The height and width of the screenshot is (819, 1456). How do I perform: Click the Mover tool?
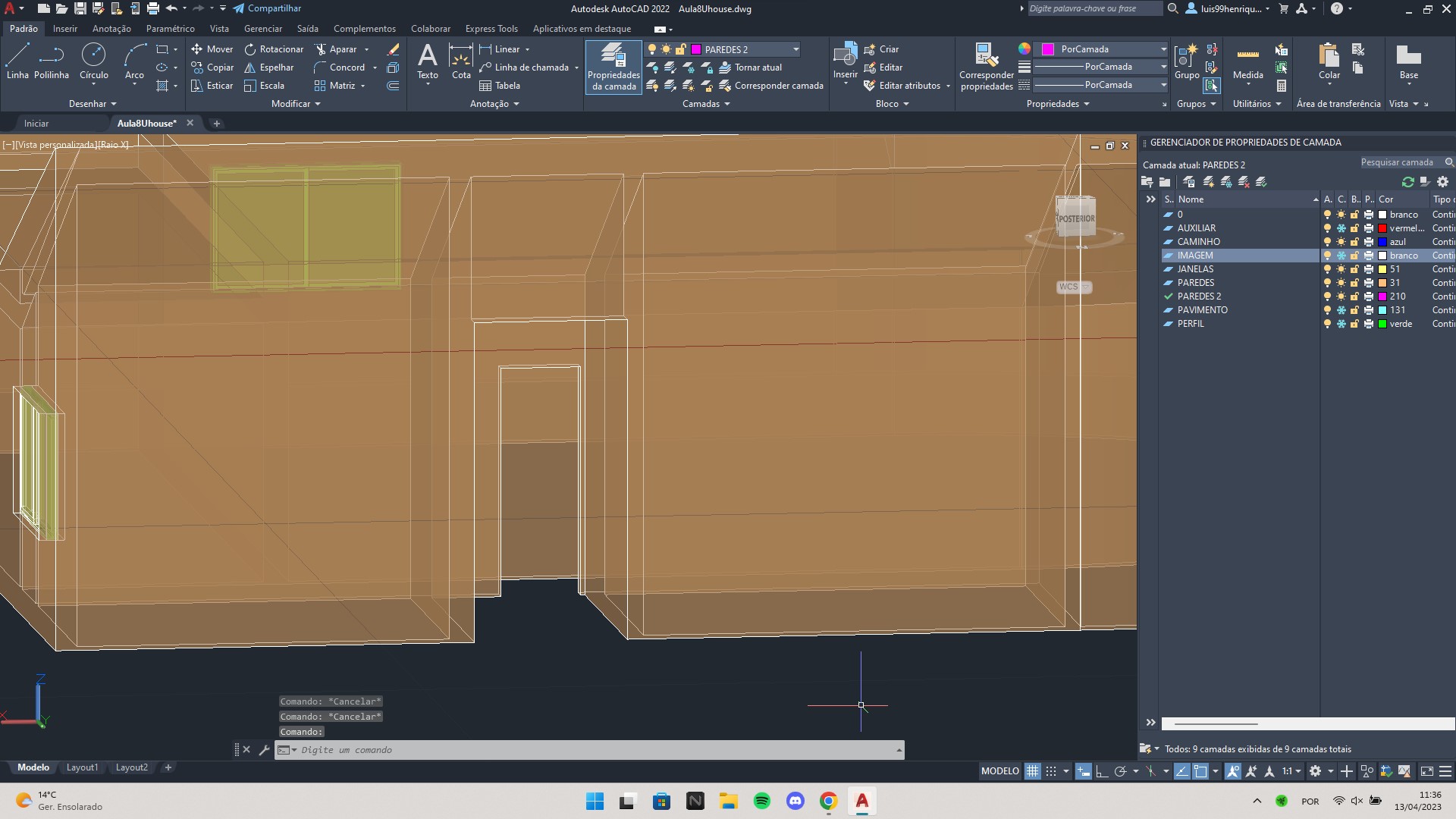click(212, 49)
